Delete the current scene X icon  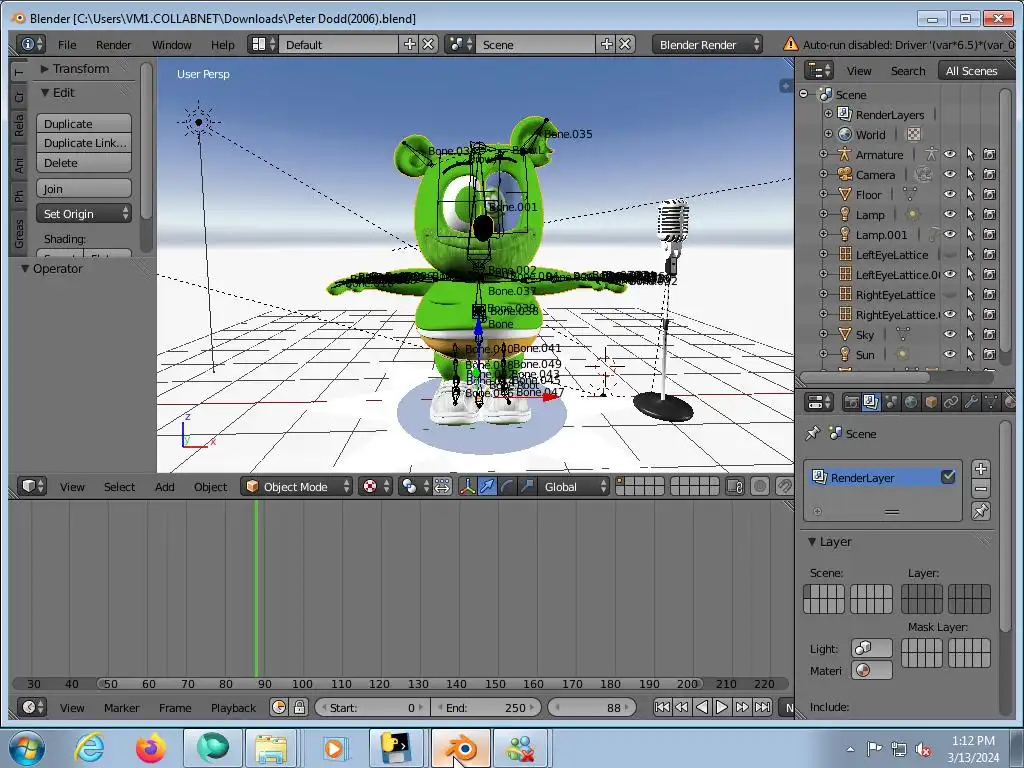coord(625,44)
